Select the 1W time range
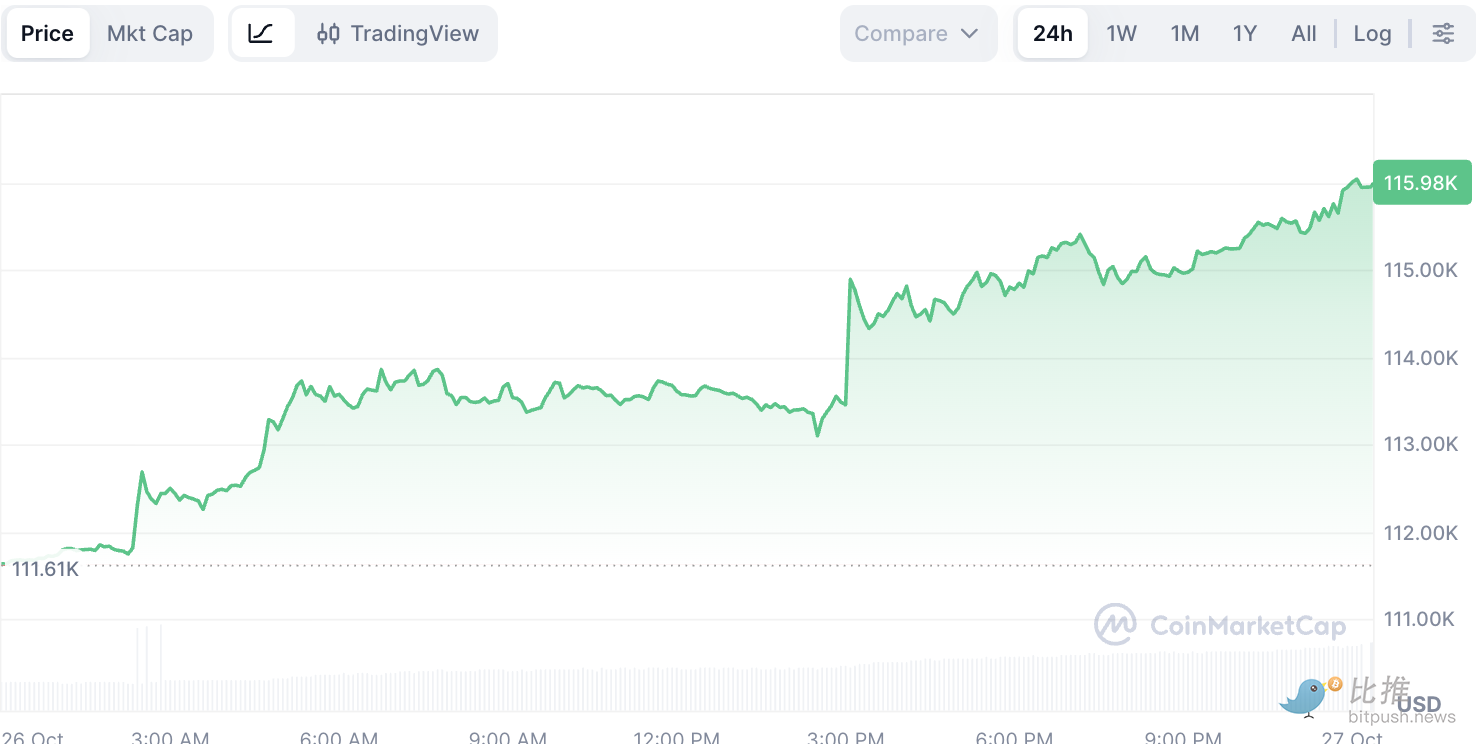Screen dimensions: 1476x744 point(1121,33)
